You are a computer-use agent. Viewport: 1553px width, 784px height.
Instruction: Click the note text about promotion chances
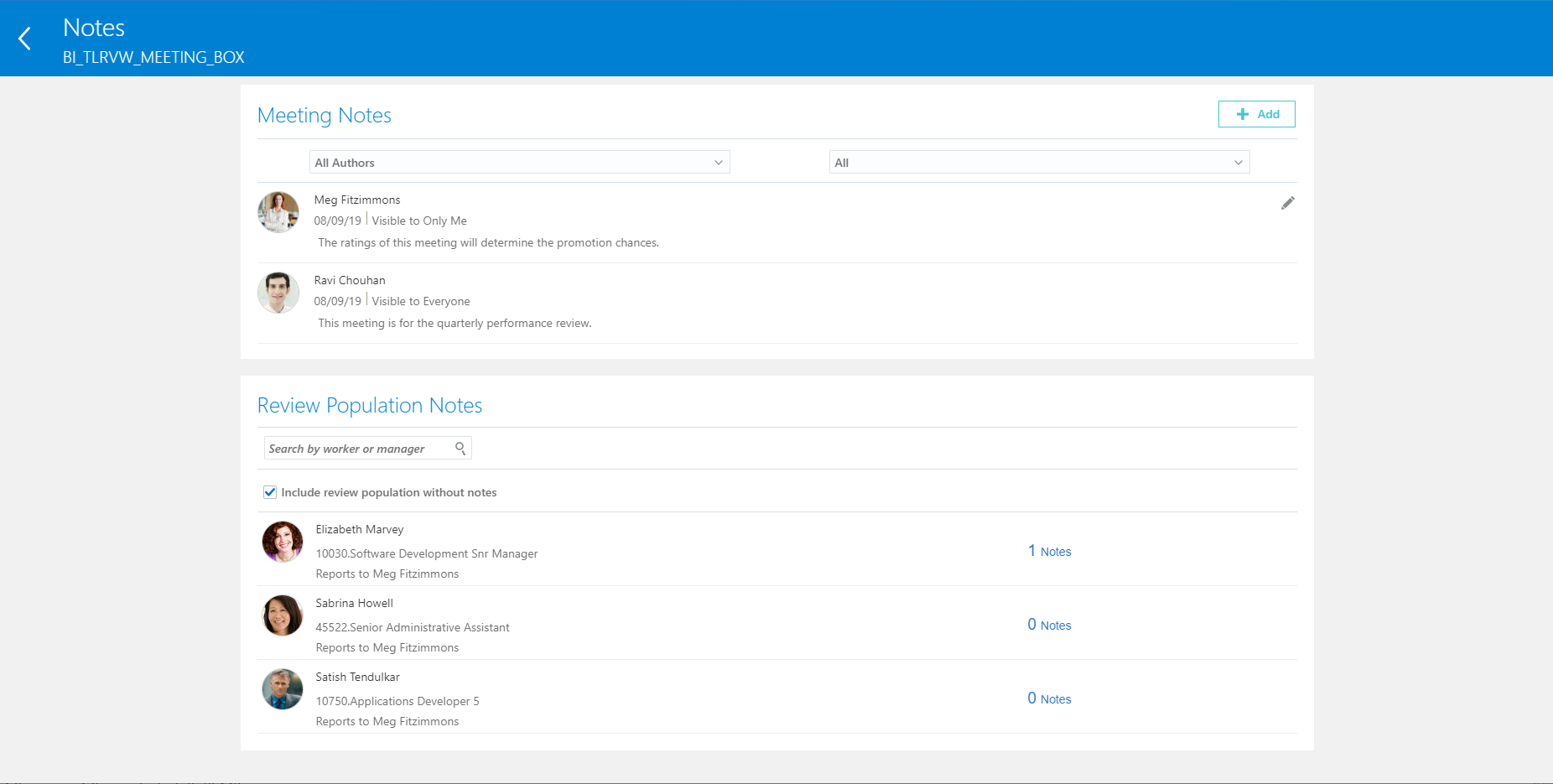point(489,242)
